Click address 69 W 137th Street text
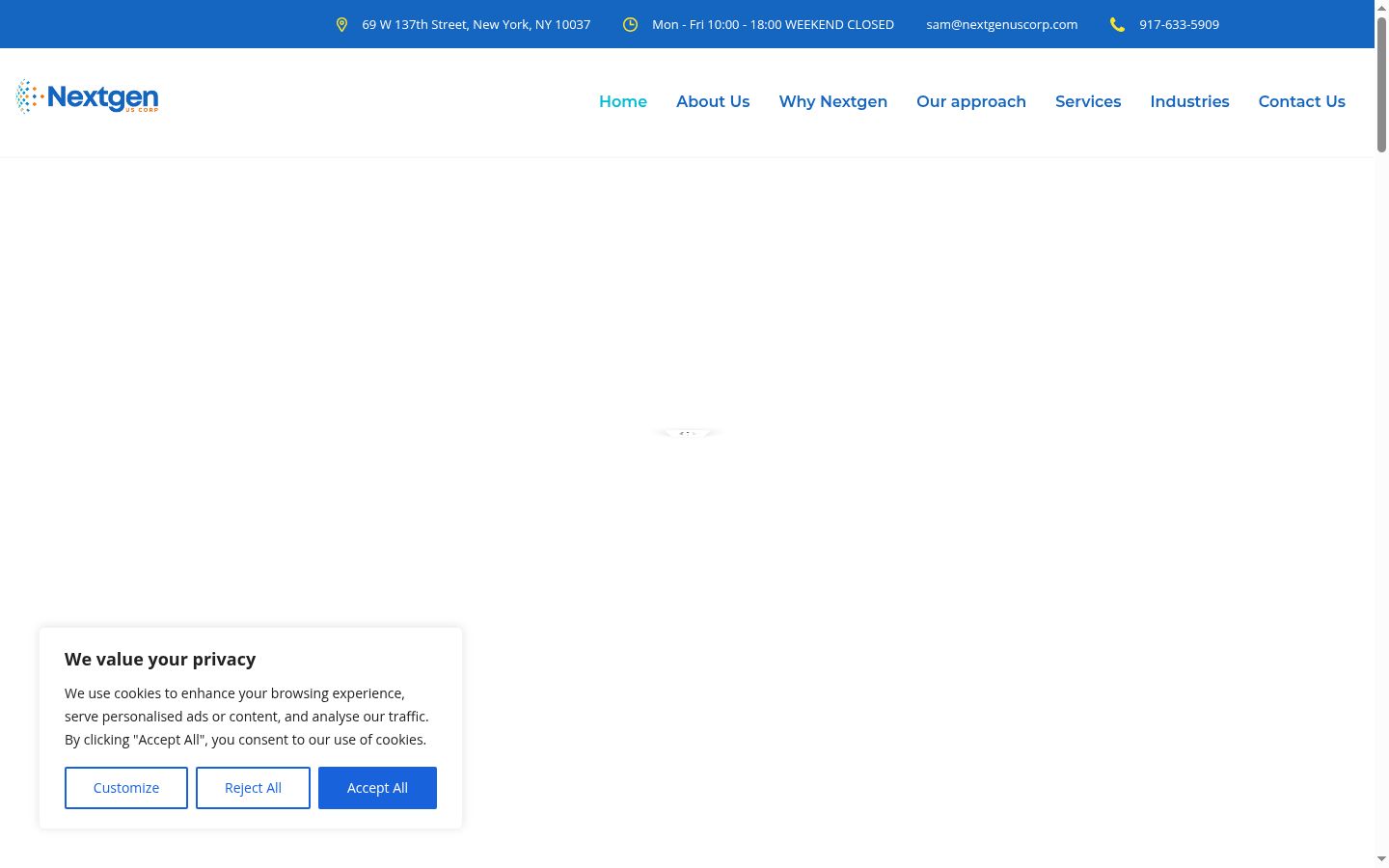Viewport: 1389px width, 868px height. [477, 25]
